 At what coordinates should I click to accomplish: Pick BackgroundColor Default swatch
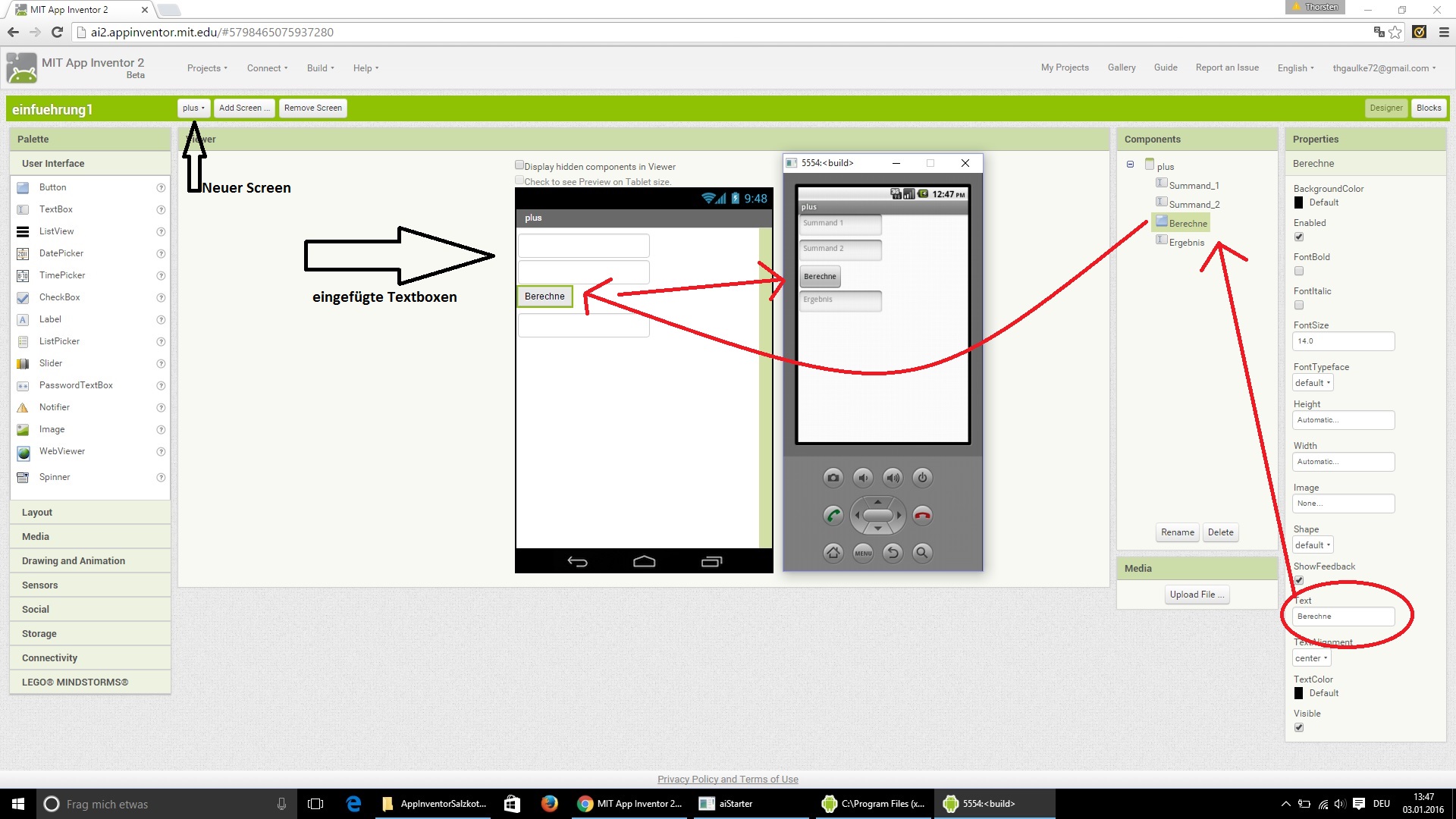click(1298, 202)
